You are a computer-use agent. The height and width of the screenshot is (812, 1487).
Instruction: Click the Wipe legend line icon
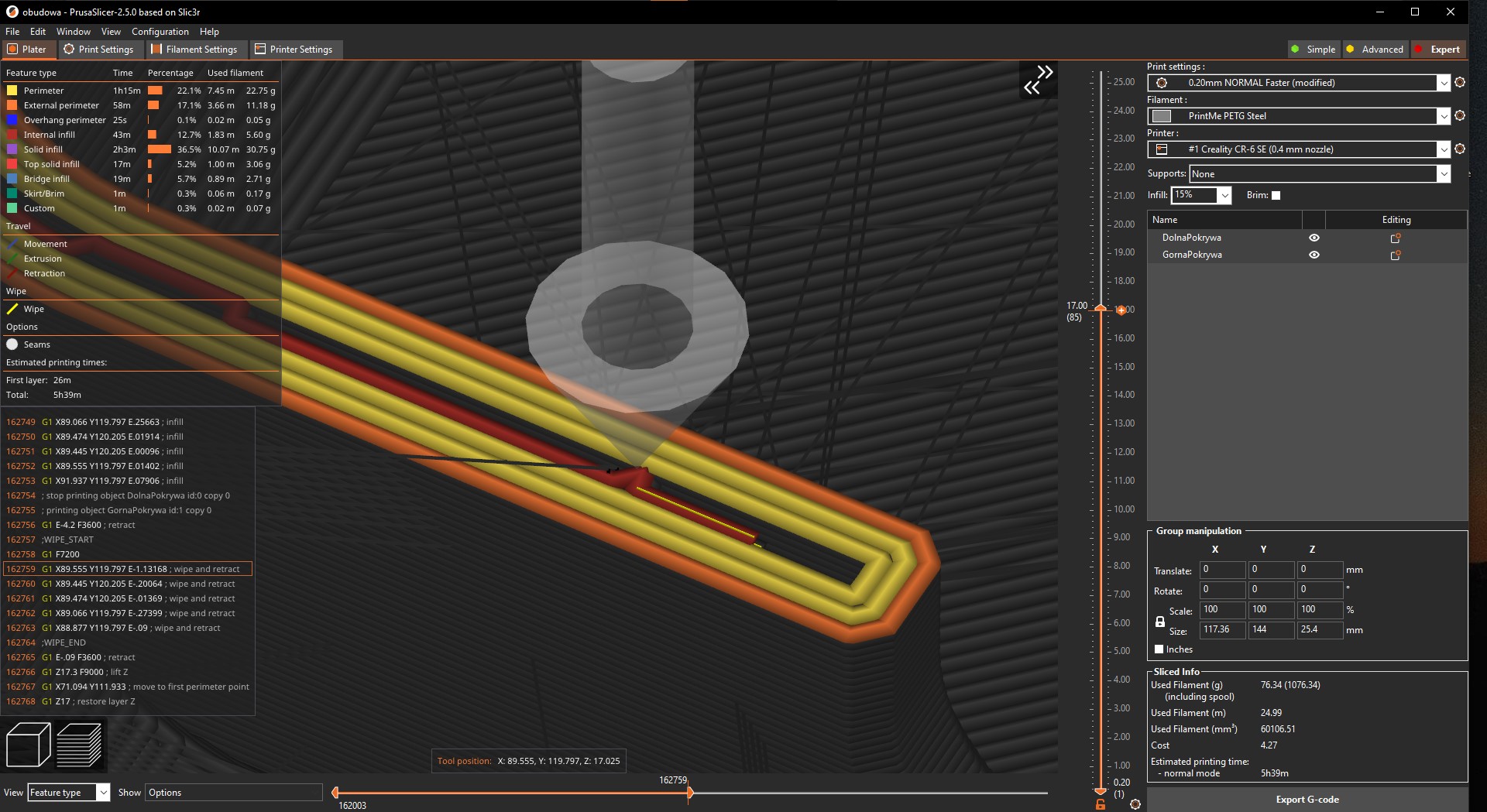[12, 309]
